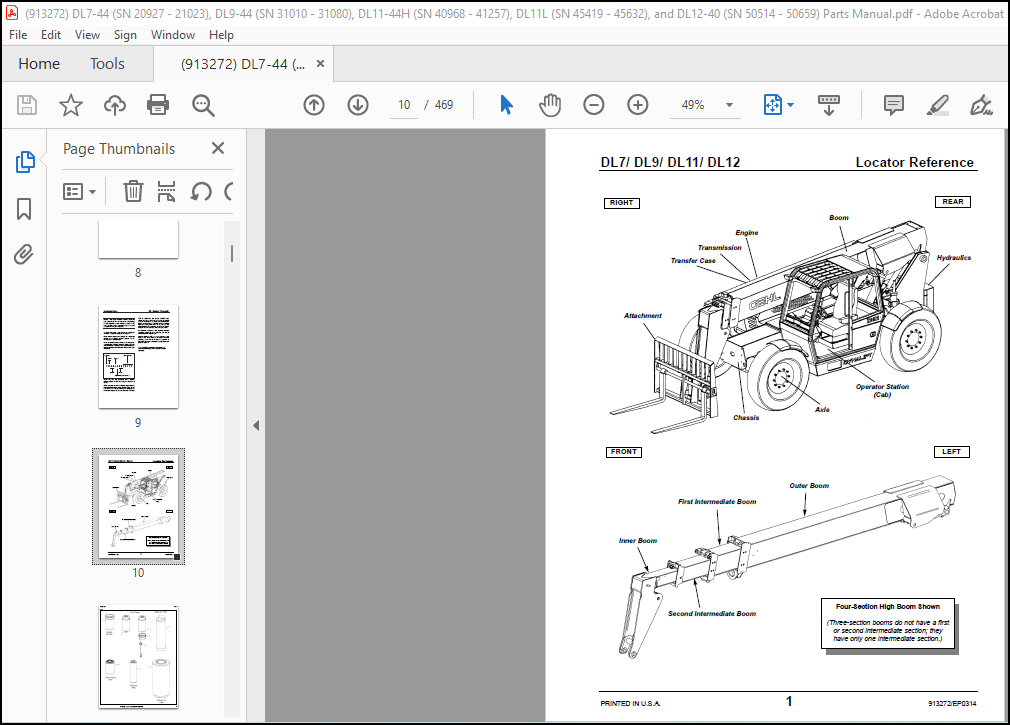The height and width of the screenshot is (725, 1010).
Task: Click the print pages thumbnail-panel icon
Action: pyautogui.click(x=166, y=191)
